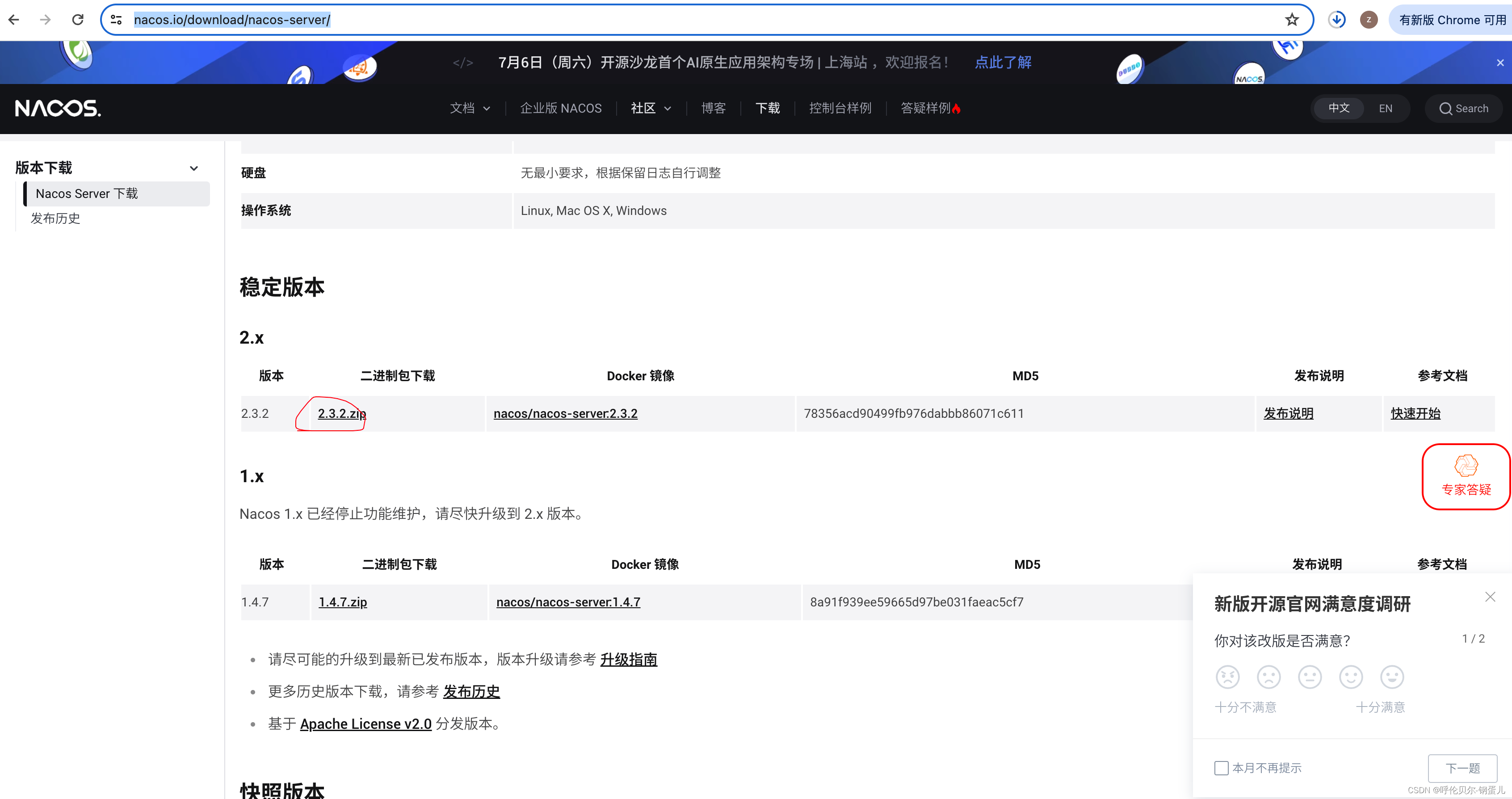
Task: Click the 专家答疑 floating widget
Action: coord(1466,477)
